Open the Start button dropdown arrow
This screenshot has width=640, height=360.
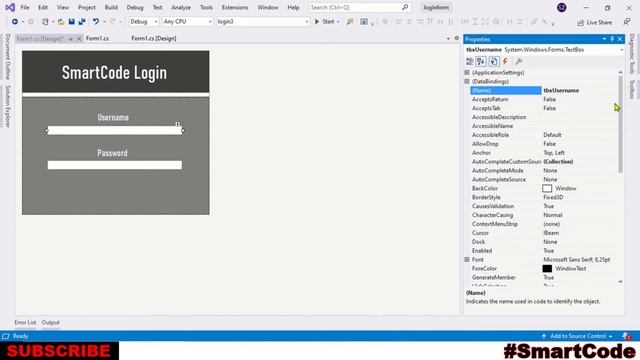[x=338, y=22]
